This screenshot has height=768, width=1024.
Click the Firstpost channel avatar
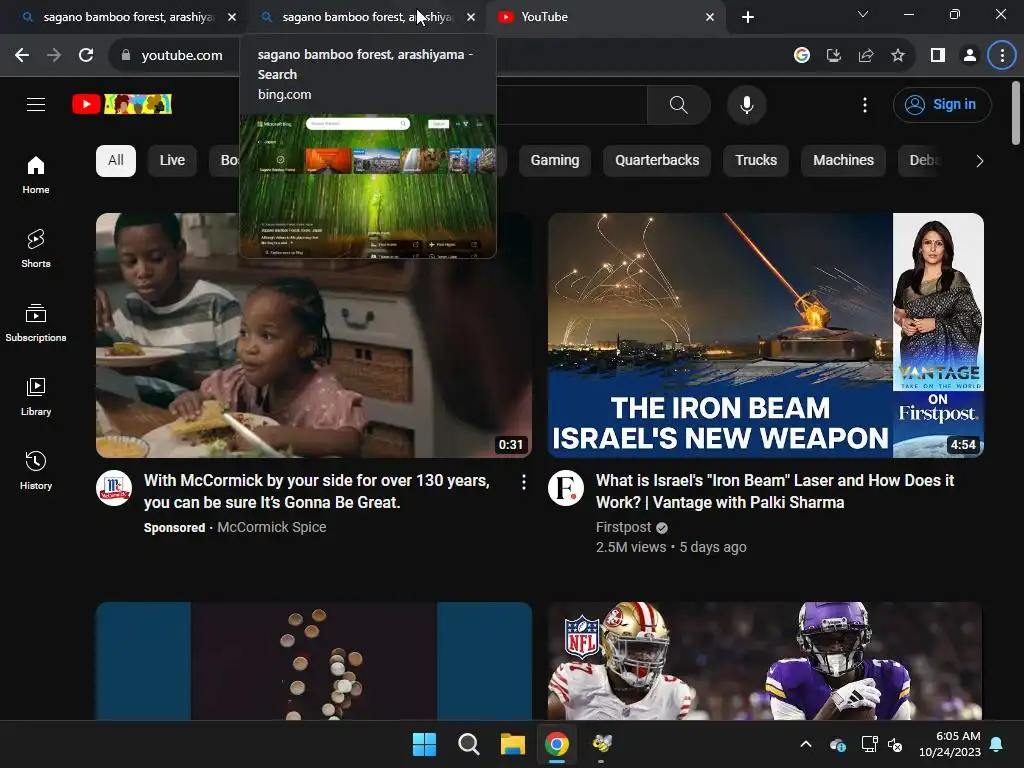tap(566, 488)
